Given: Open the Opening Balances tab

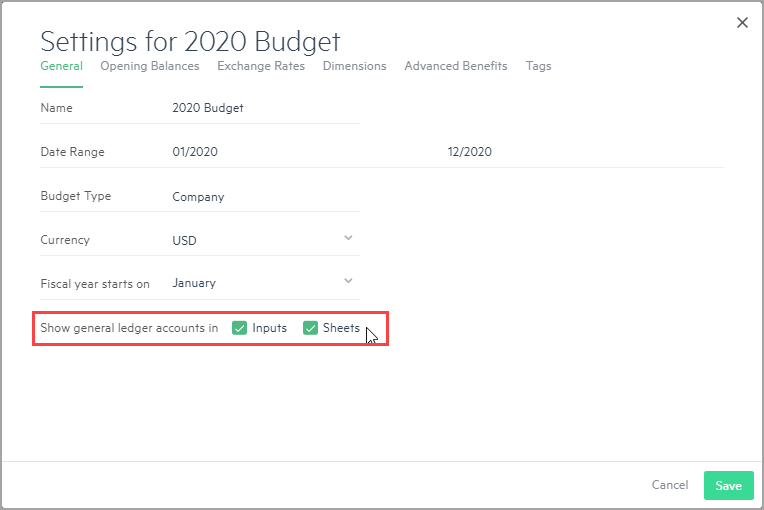Looking at the screenshot, I should (x=150, y=66).
